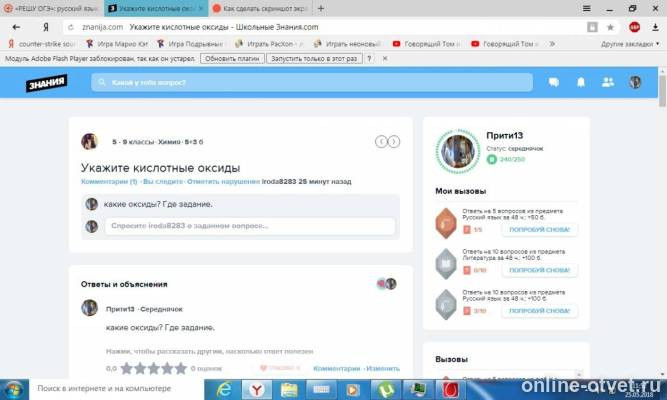
Task: Open Windows Start button
Action: pyautogui.click(x=14, y=390)
